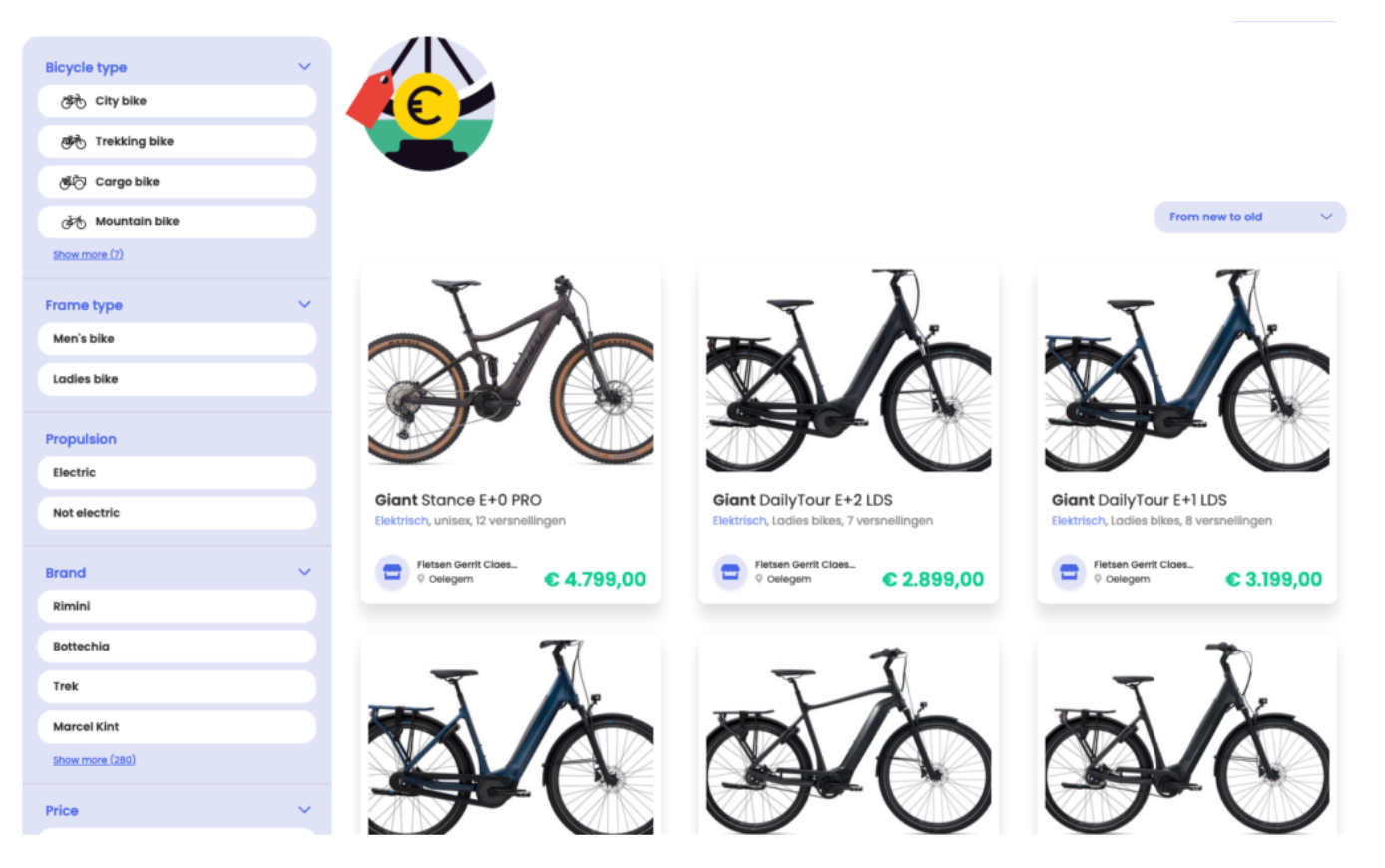Toggle the Not electric filter

177,513
